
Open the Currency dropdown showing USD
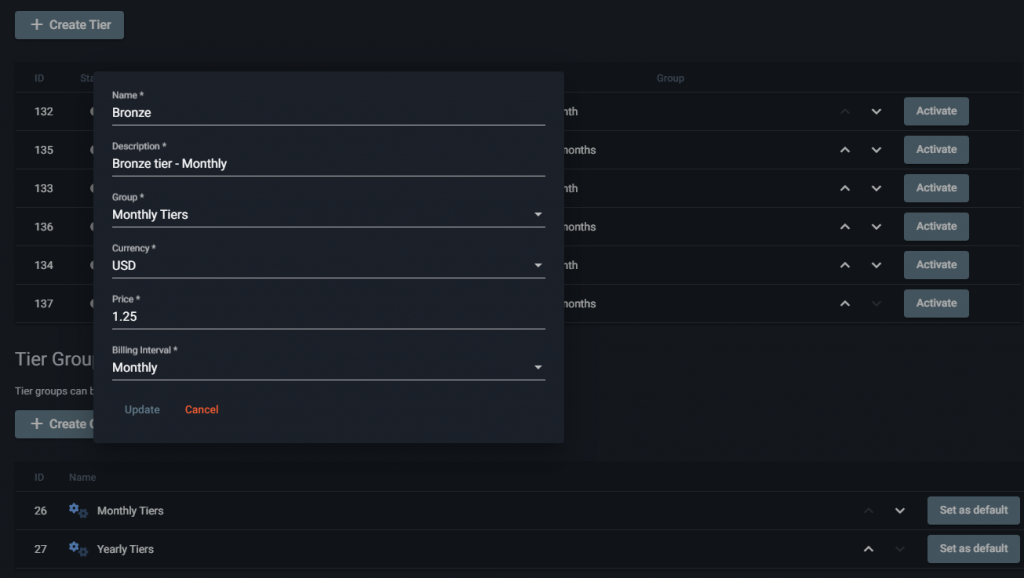coord(328,265)
